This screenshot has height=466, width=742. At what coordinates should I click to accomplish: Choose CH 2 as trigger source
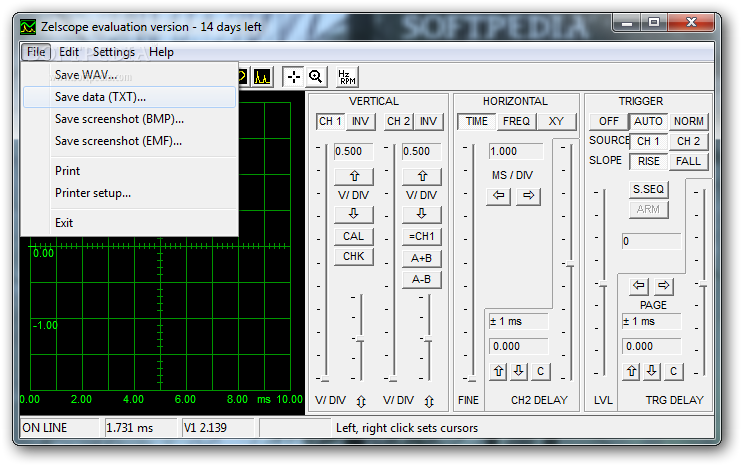pos(689,141)
